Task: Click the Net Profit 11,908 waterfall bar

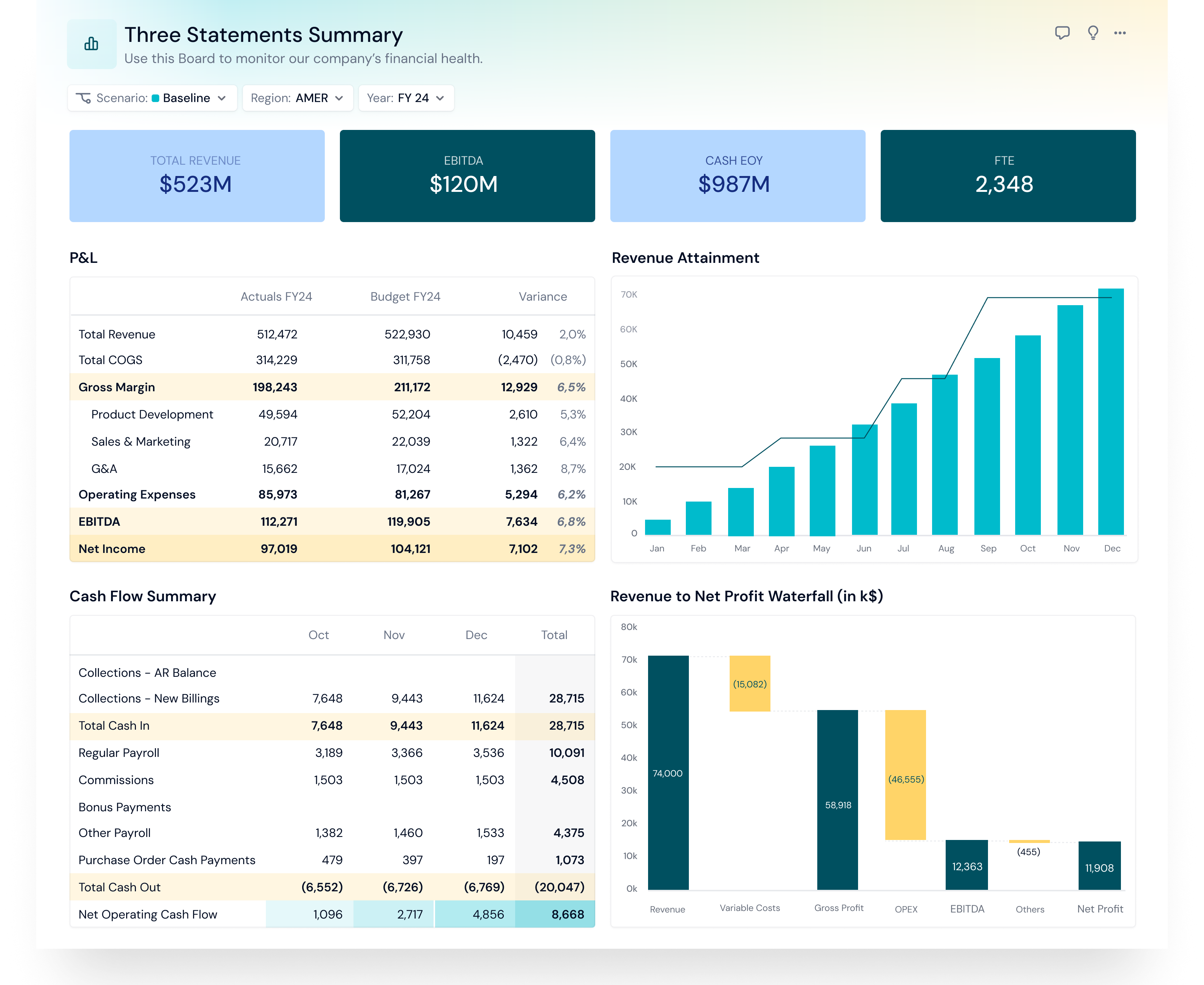Action: pos(1100,866)
